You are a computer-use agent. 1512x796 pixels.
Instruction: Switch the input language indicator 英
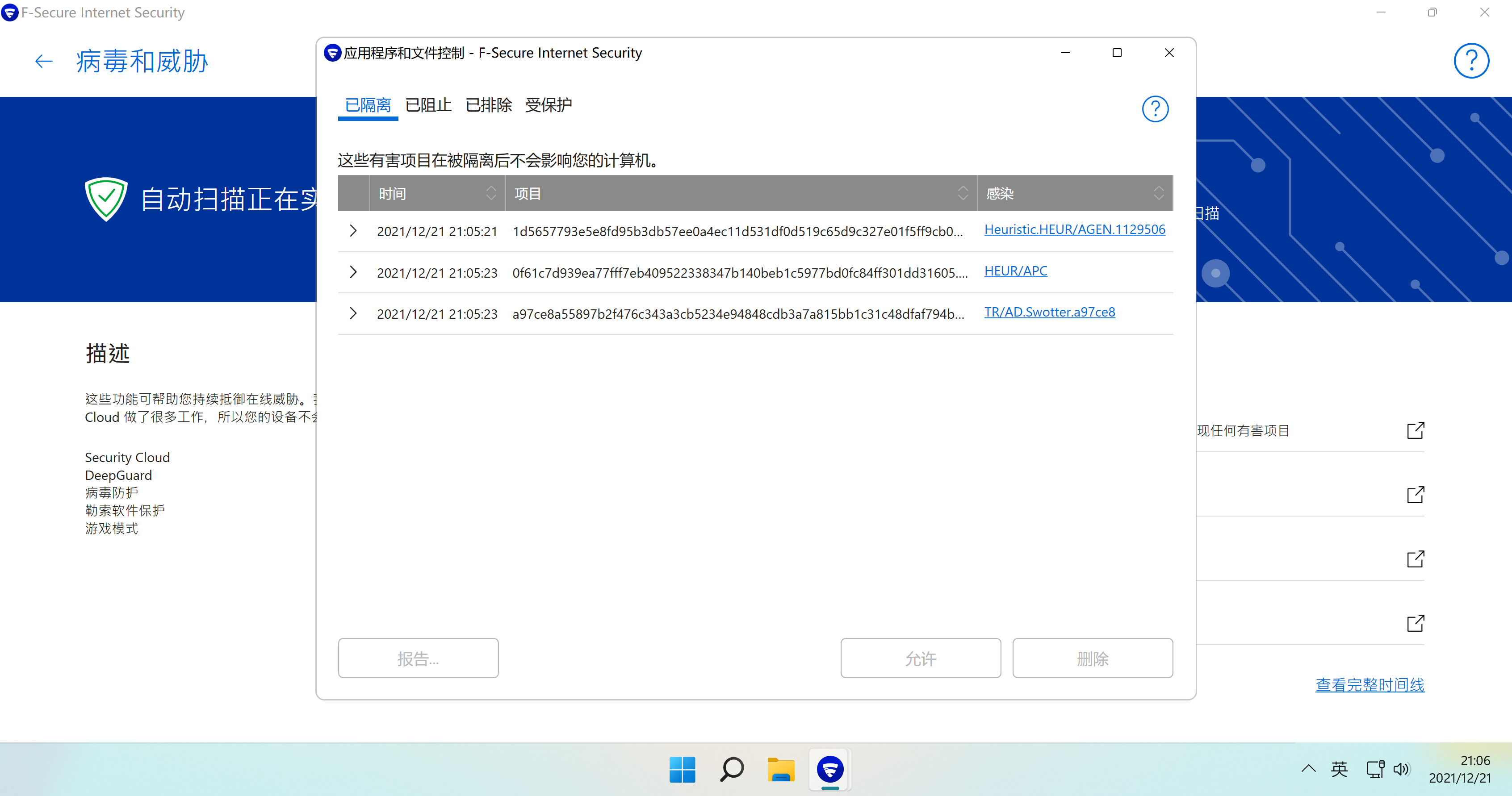point(1339,769)
